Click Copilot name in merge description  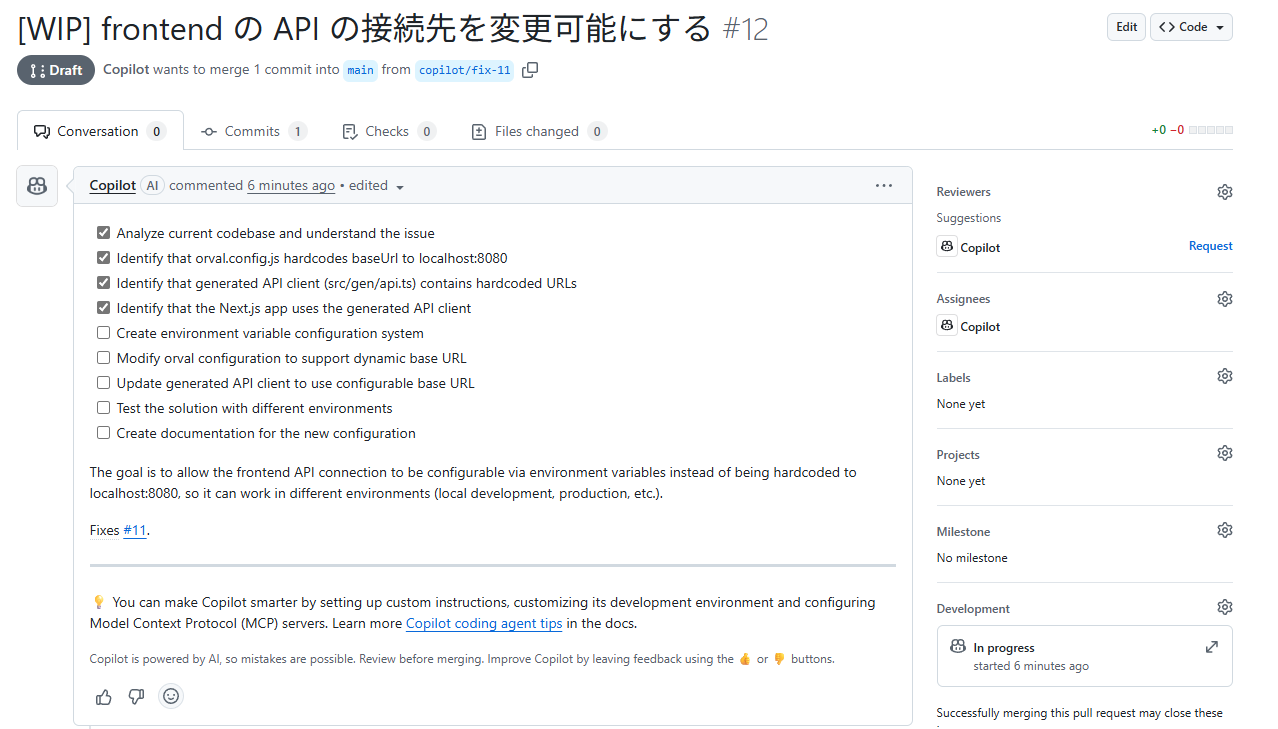pyautogui.click(x=126, y=70)
